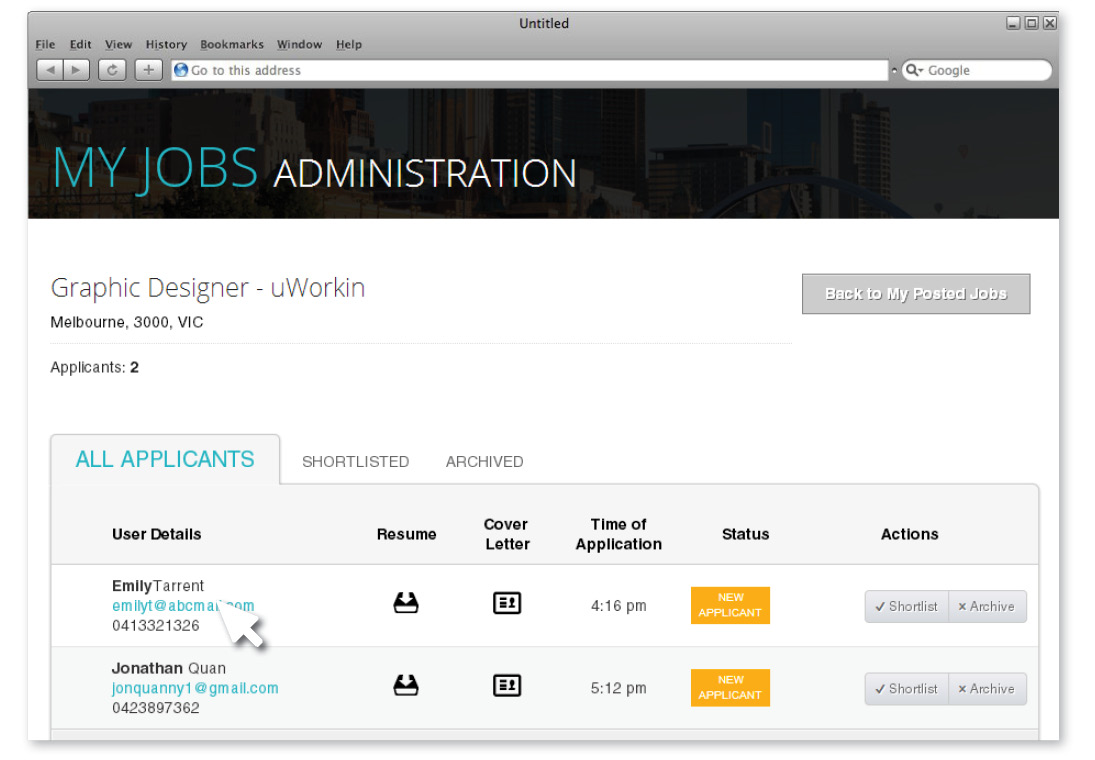Click the browser back arrow button
Screen dimensions: 1095x760
click(x=49, y=70)
